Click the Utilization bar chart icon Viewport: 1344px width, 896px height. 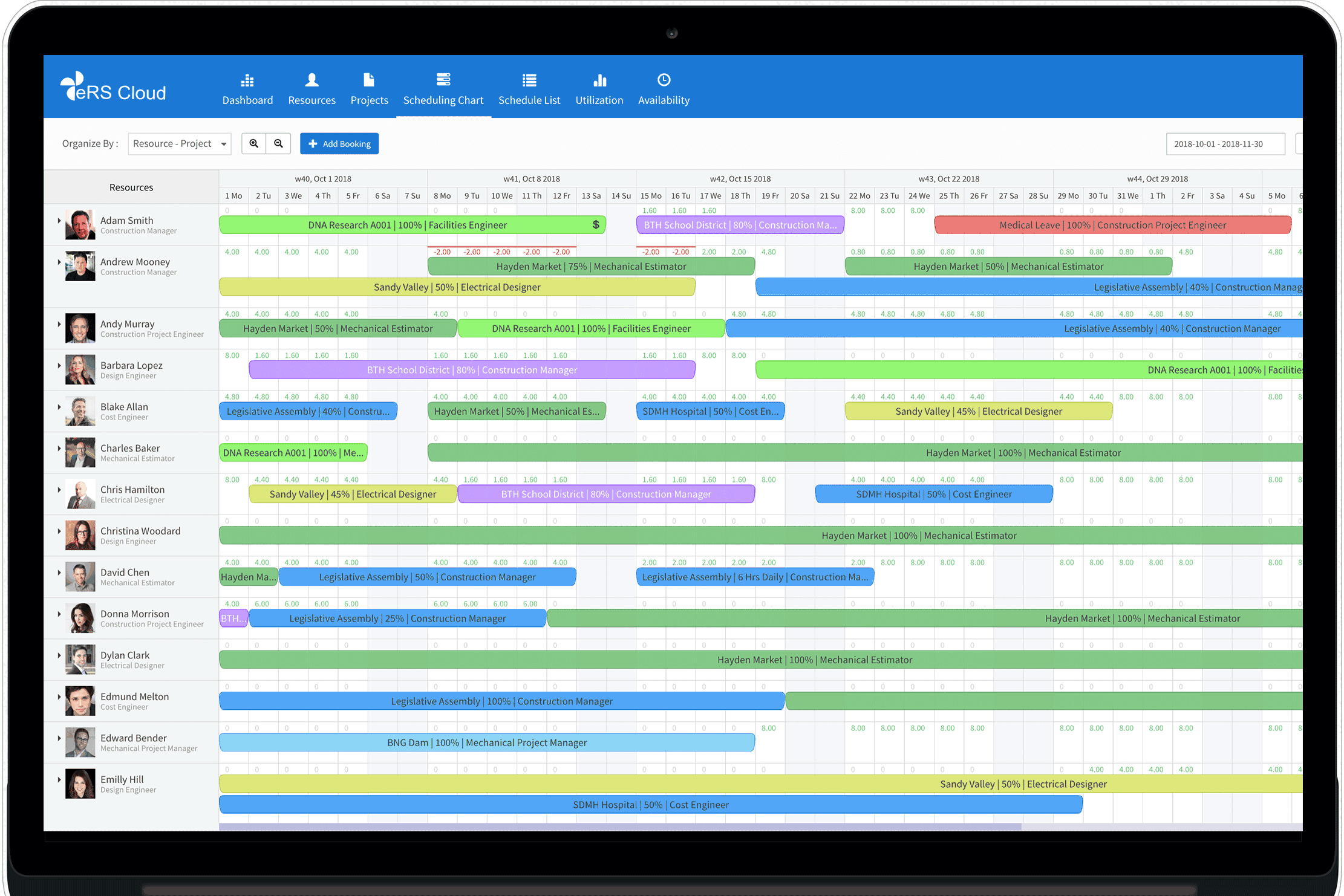tap(599, 80)
